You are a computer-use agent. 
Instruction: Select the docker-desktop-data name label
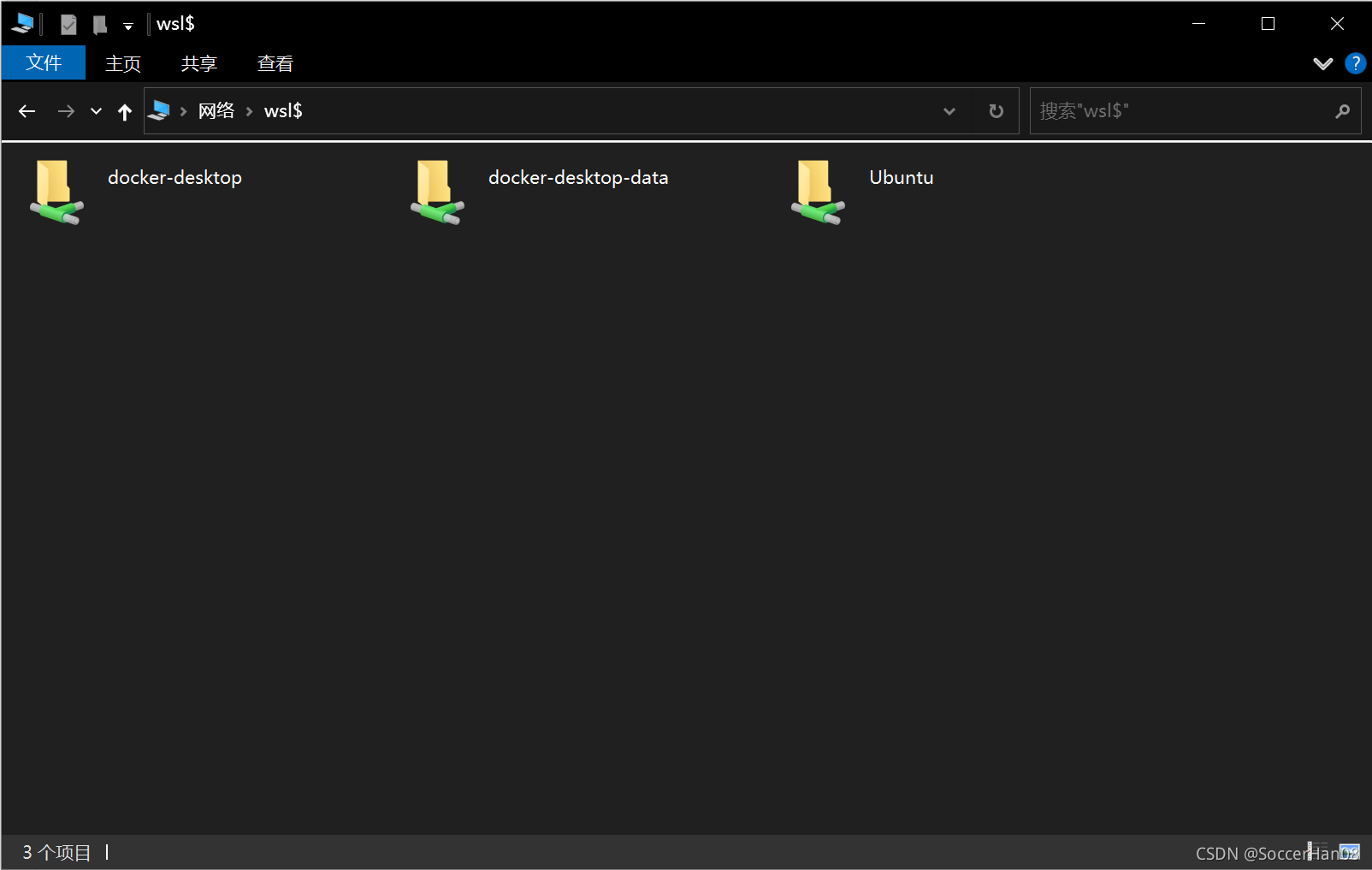[578, 177]
